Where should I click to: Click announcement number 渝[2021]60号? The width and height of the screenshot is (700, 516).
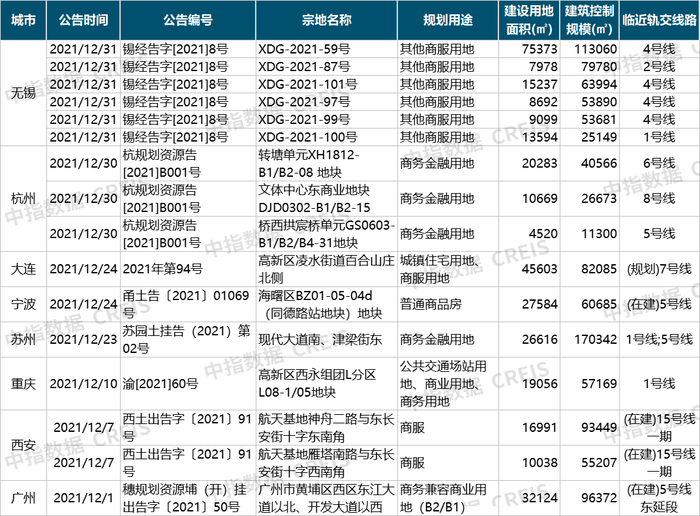161,383
